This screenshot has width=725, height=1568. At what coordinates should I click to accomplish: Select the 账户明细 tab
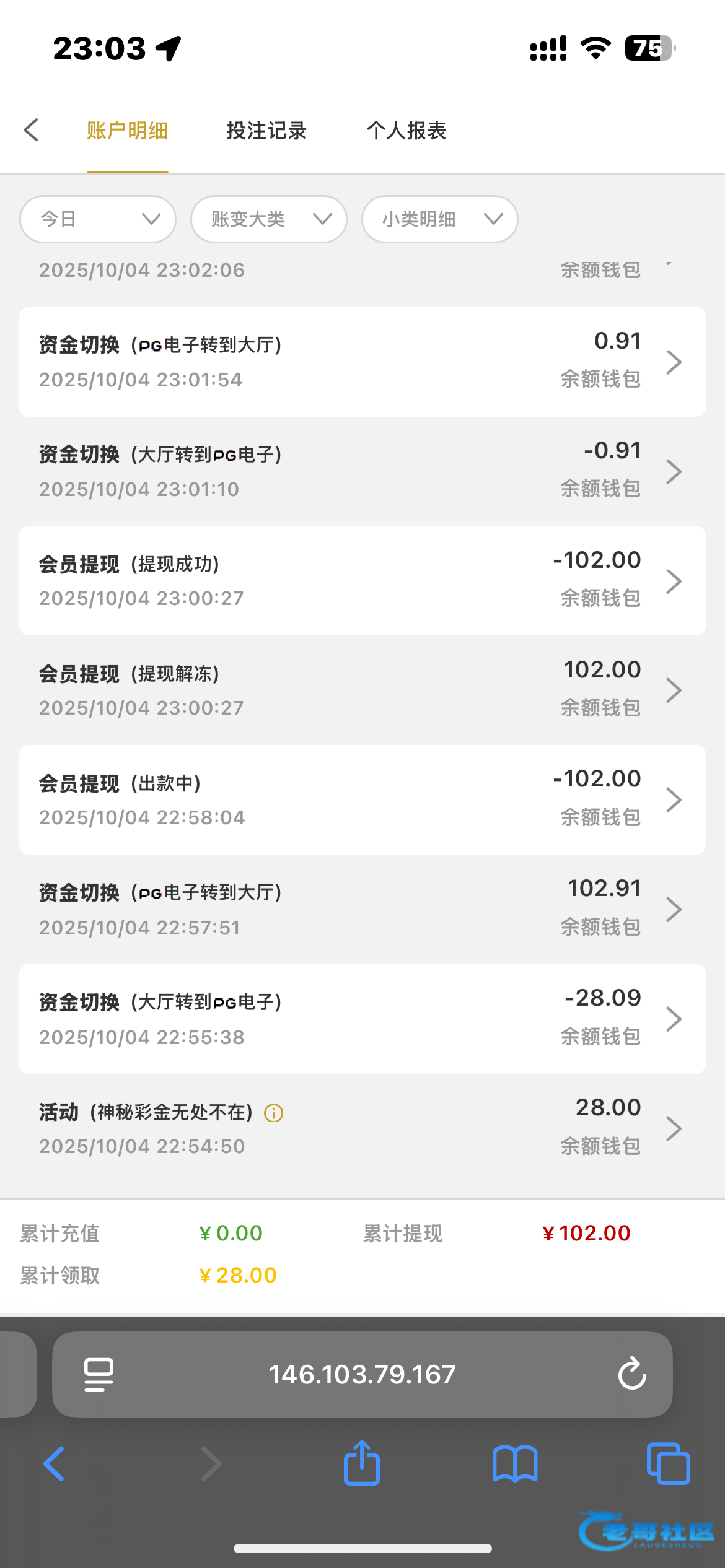click(x=127, y=131)
